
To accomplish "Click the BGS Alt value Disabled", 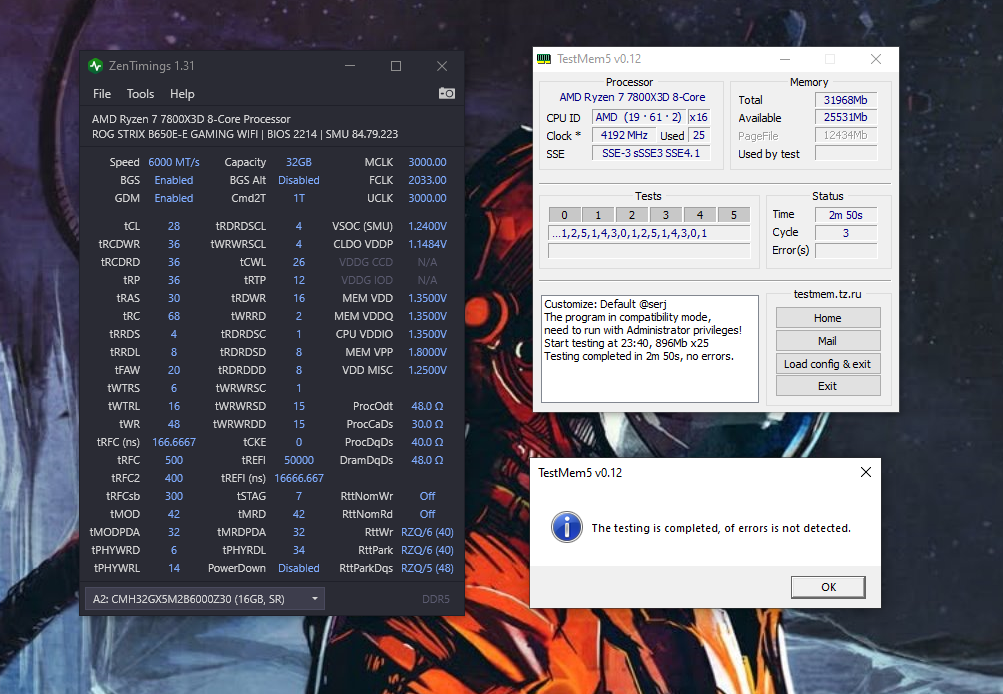I will click(299, 180).
